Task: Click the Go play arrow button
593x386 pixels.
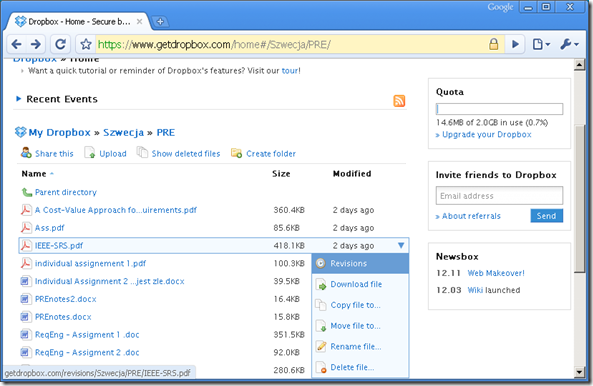Action: pyautogui.click(x=515, y=45)
